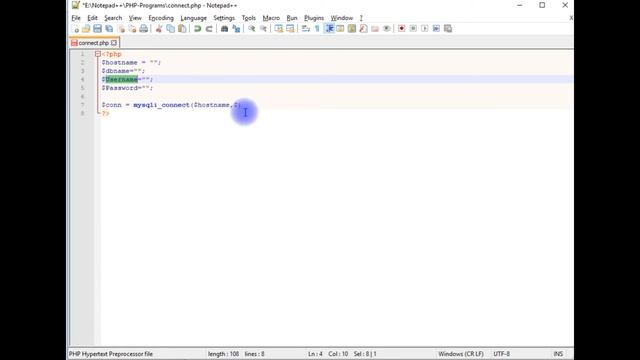Click the INS insert mode indicator
This screenshot has height=360, width=640.
click(x=558, y=354)
